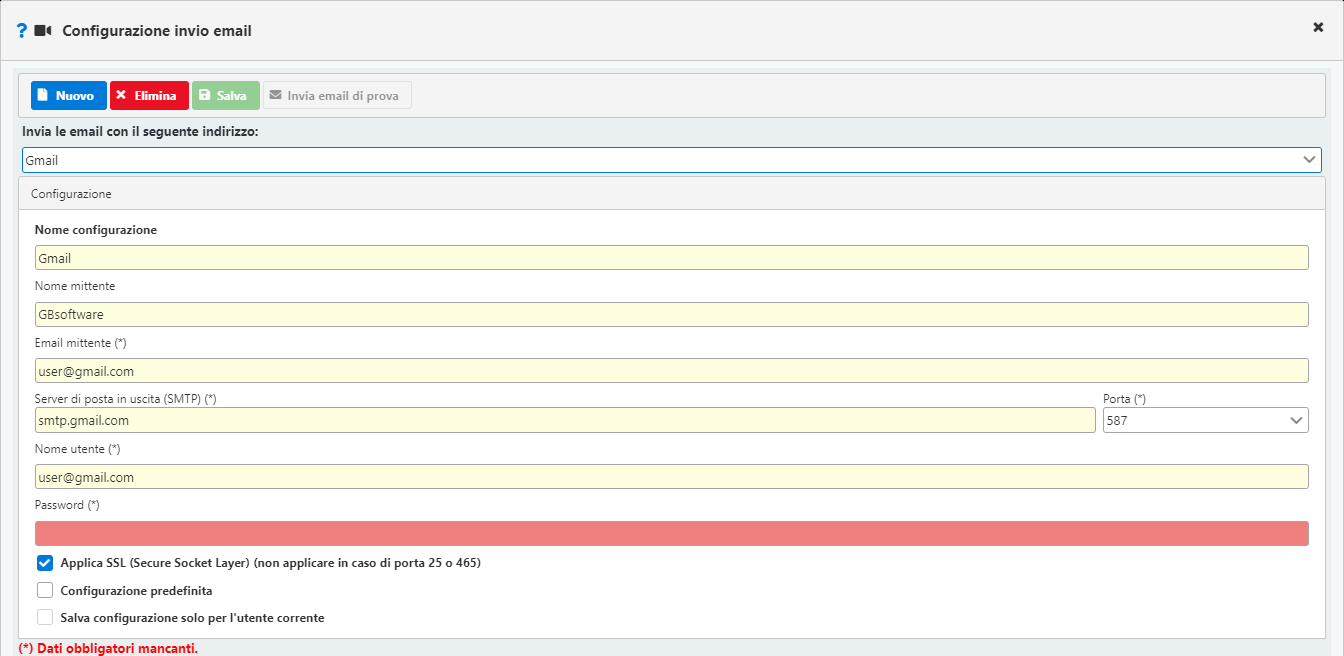Screen dimensions: 1344x656
Task: Click the 'Server di posta in uscita (SMTP)' label
Action: 125,399
